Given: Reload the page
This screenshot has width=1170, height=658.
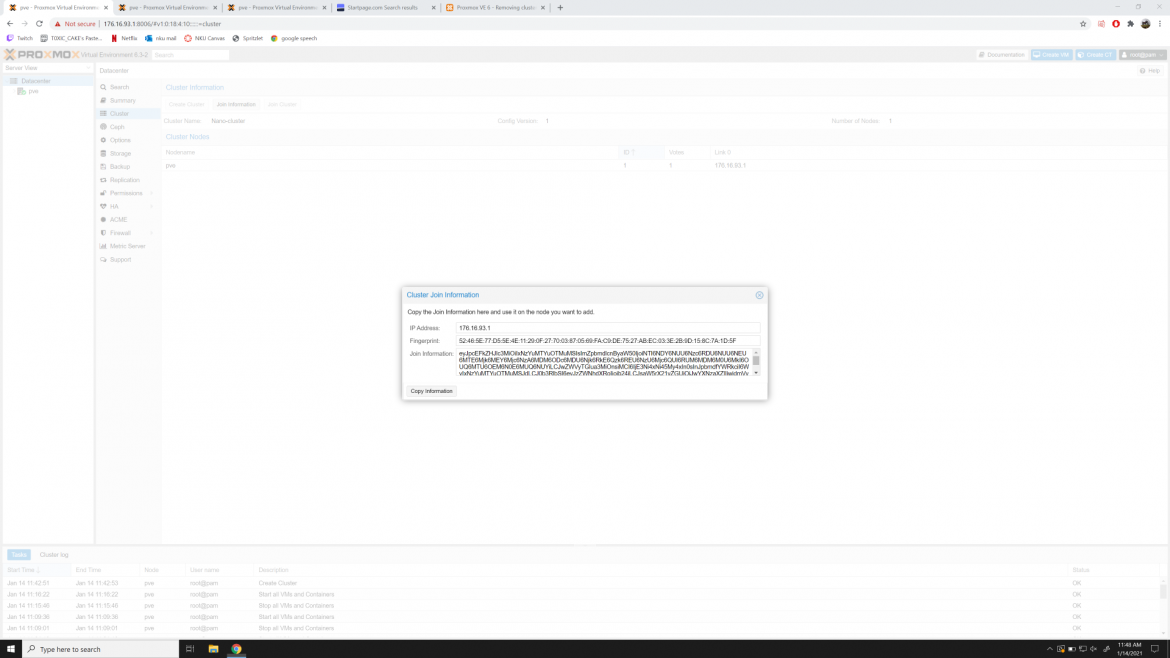Looking at the screenshot, I should tap(39, 24).
